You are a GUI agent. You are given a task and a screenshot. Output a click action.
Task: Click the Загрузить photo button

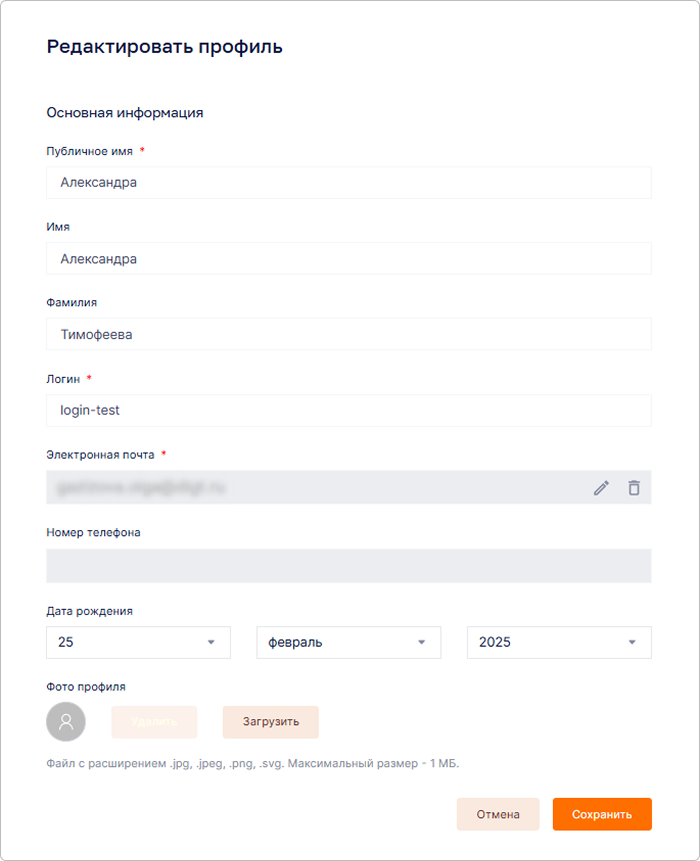pos(271,722)
